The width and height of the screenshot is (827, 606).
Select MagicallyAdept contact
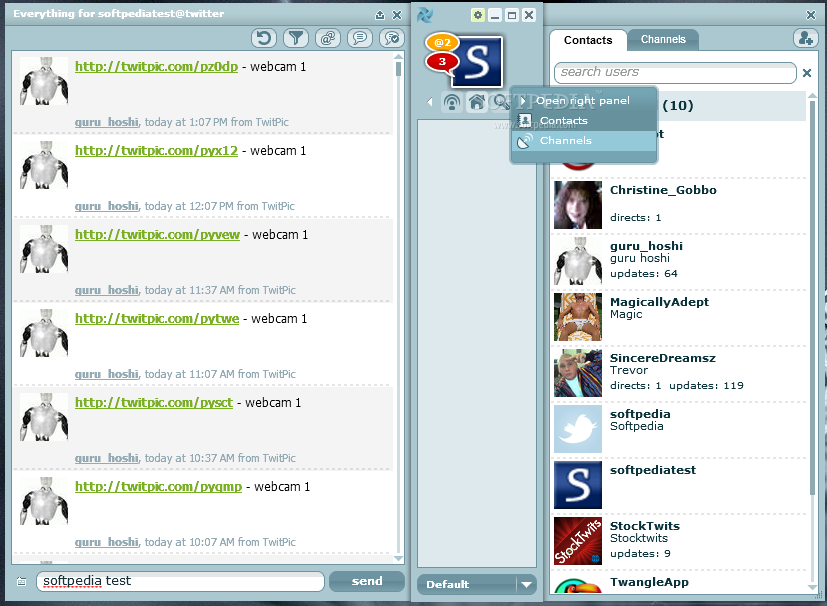click(679, 317)
